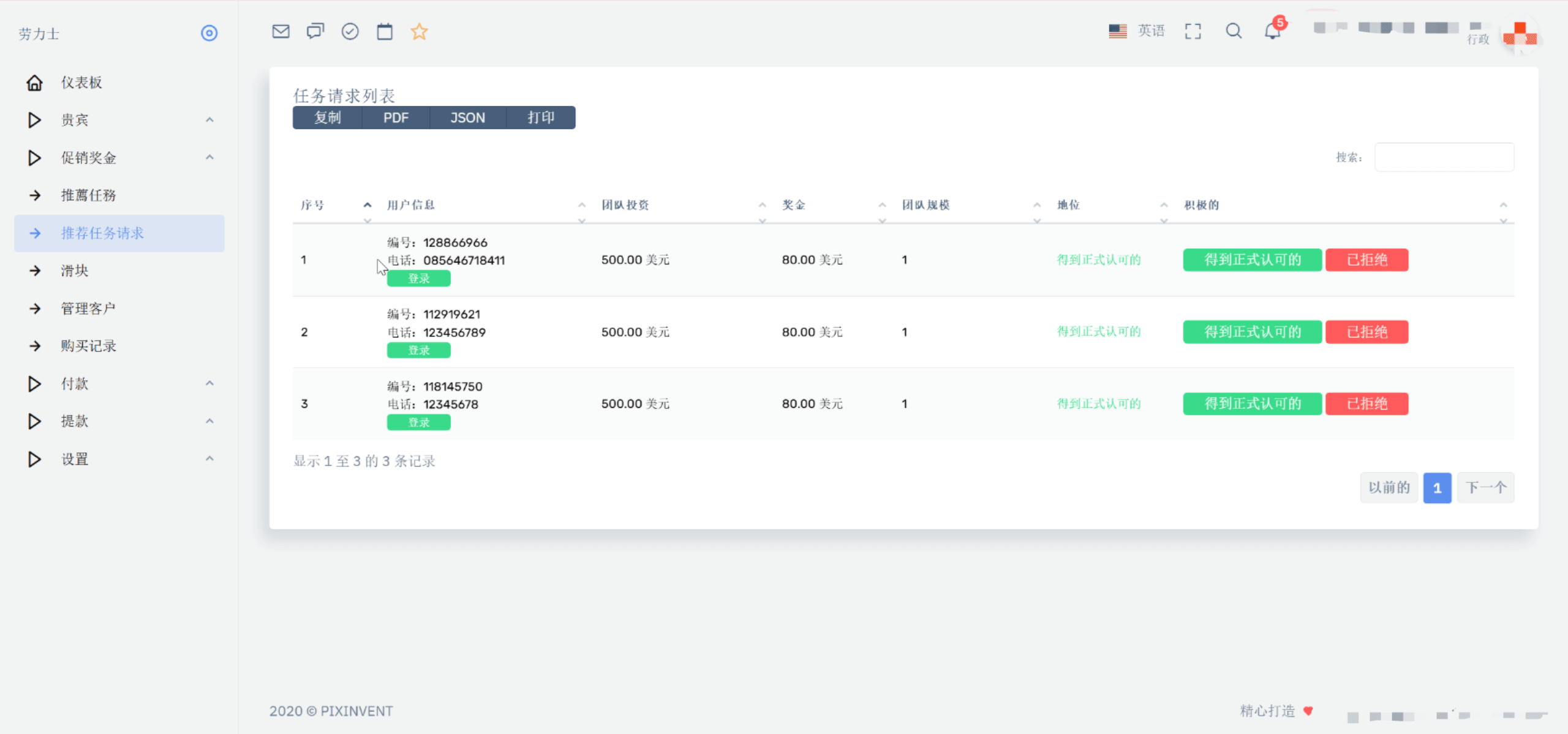The width and height of the screenshot is (1568, 734).
Task: Collapse the 促销奖金 sidebar menu
Action: pos(88,158)
